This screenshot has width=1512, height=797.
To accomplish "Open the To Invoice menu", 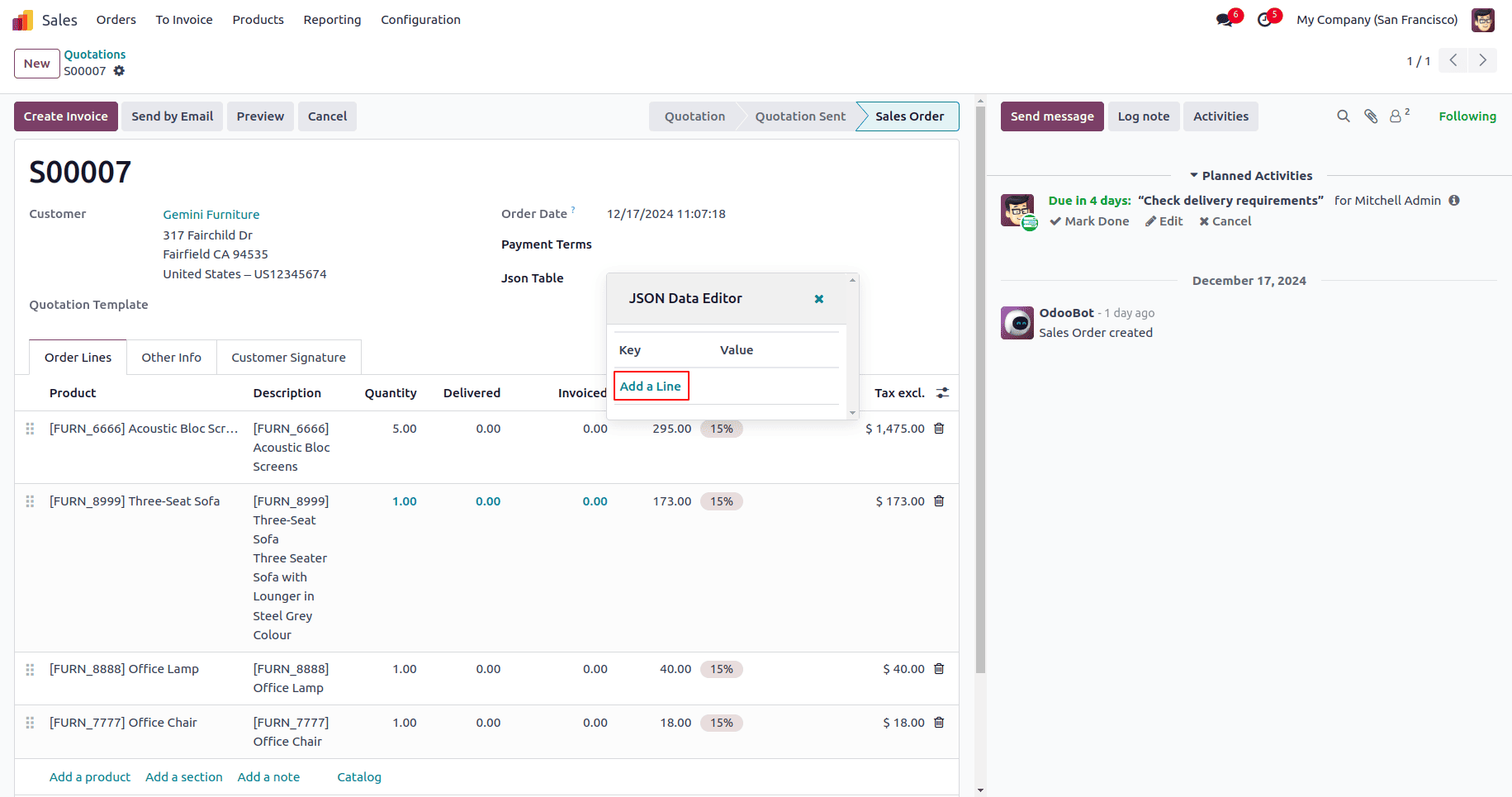I will [184, 20].
